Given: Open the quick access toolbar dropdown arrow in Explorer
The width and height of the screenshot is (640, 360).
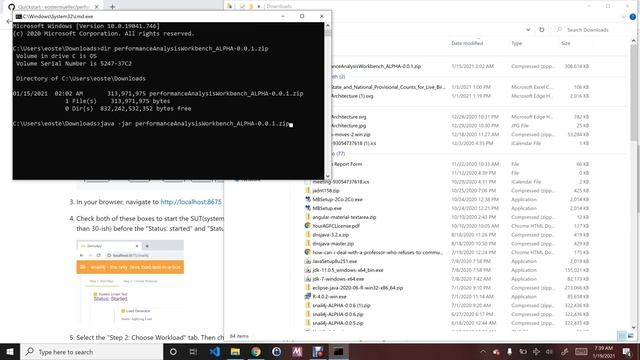Looking at the screenshot, I should (259, 6).
